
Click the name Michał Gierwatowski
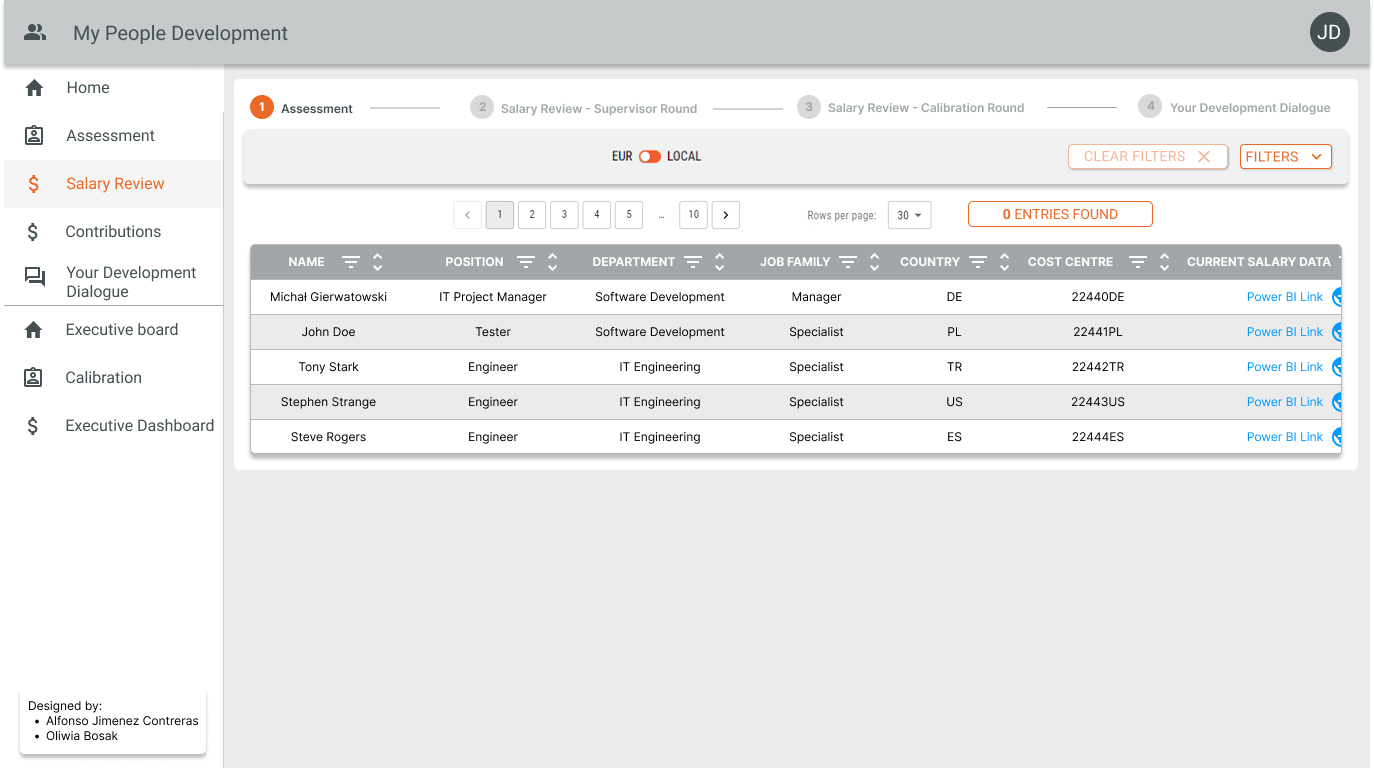tap(328, 297)
